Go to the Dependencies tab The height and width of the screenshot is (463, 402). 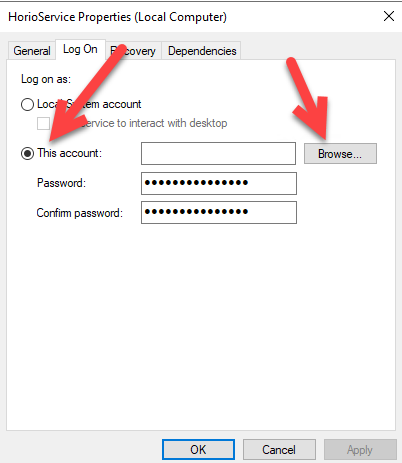(202, 51)
